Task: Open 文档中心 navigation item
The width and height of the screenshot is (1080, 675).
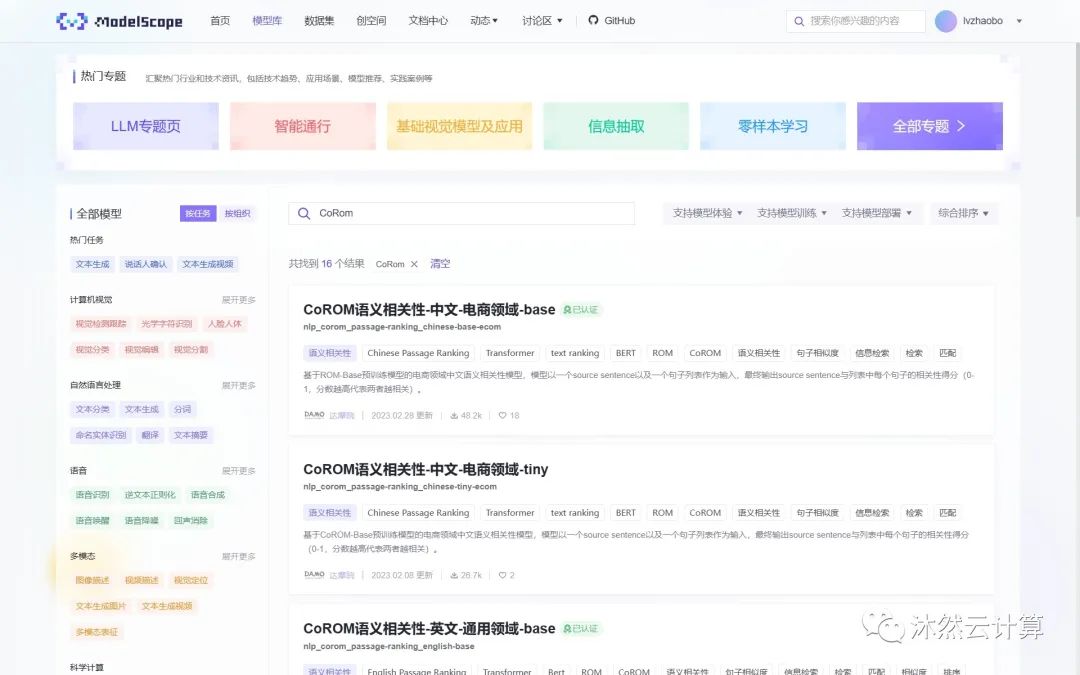Action: pos(428,21)
